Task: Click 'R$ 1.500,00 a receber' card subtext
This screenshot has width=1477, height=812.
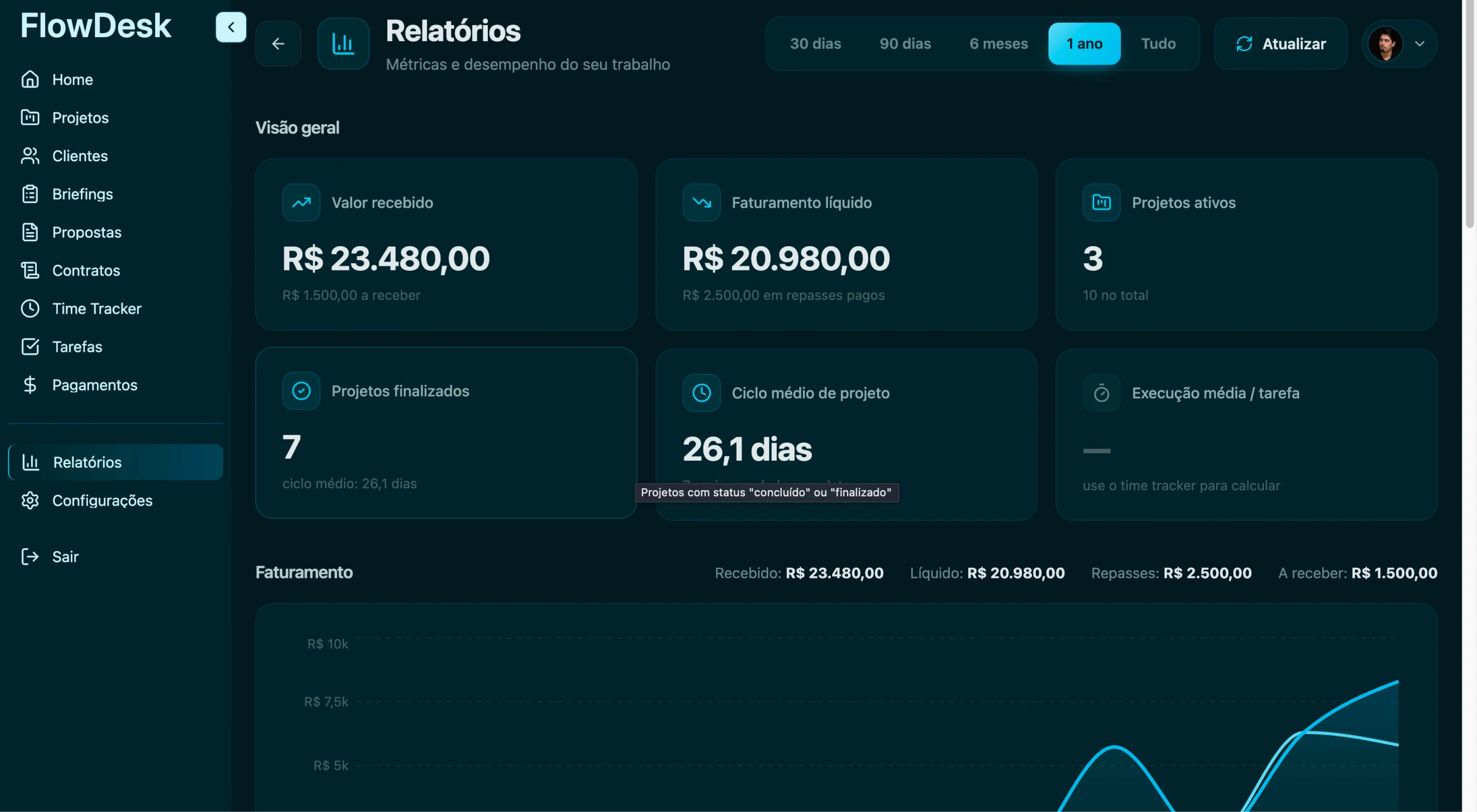Action: 351,295
